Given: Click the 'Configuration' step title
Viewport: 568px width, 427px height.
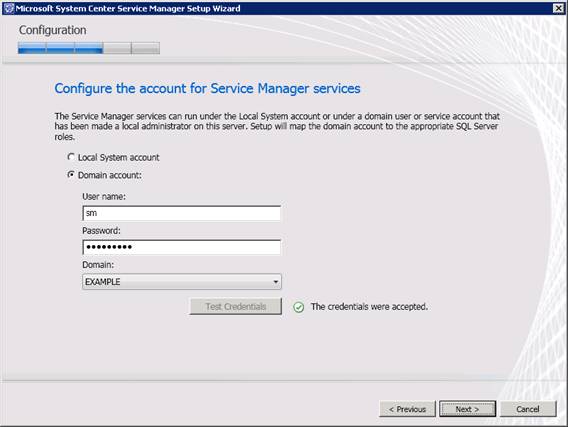Looking at the screenshot, I should pos(53,30).
